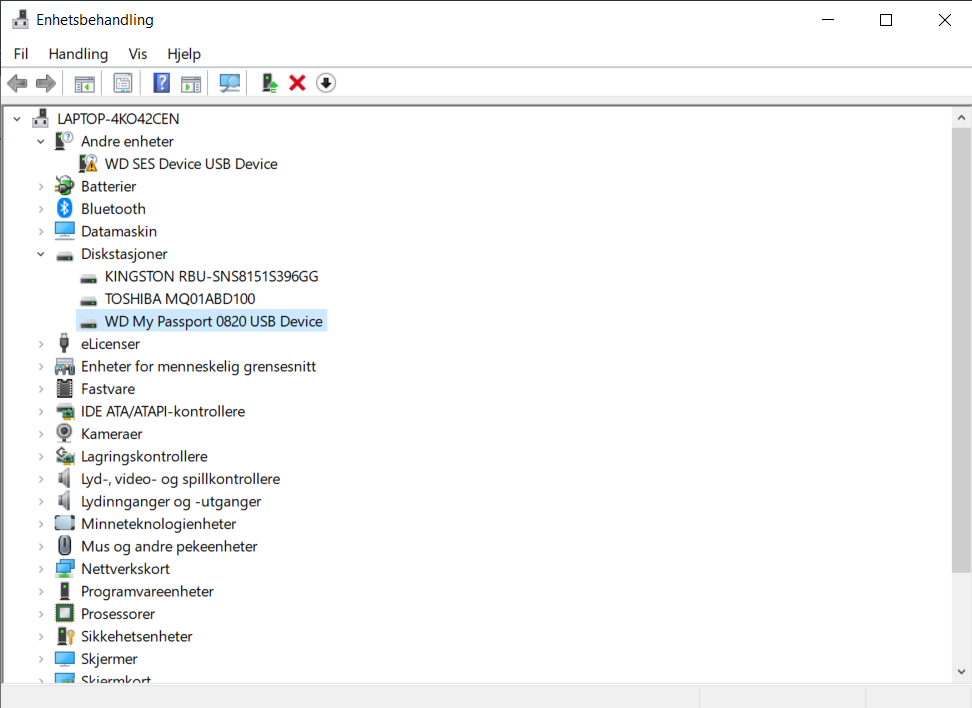Expand the Fastvare category

(41, 389)
